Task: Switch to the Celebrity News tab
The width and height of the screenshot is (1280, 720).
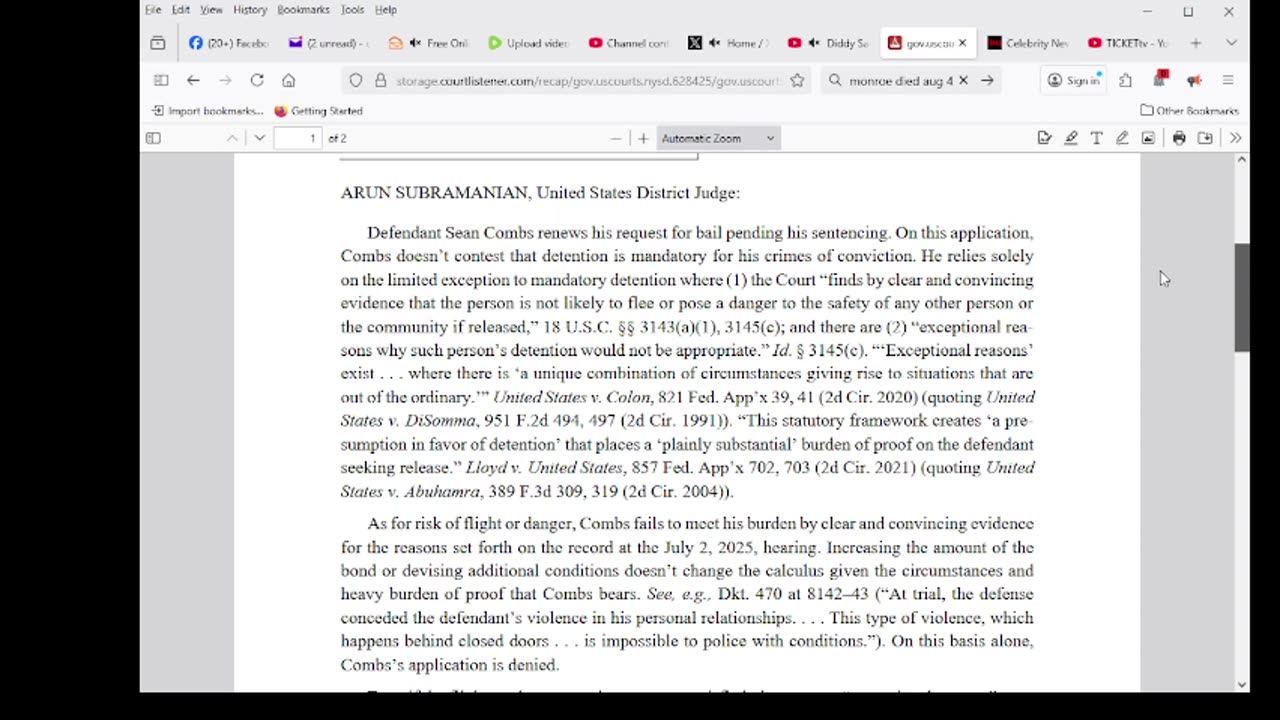Action: pyautogui.click(x=1029, y=43)
